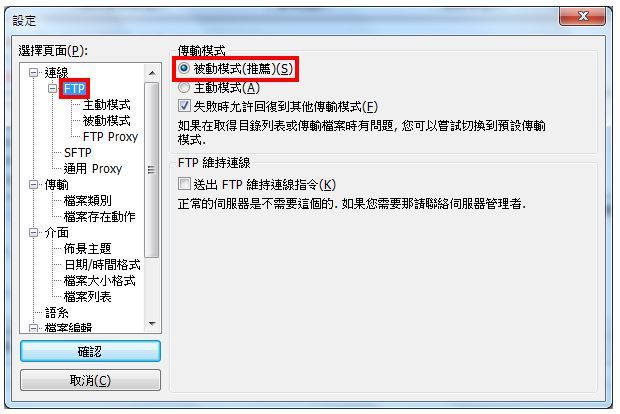Collapse the FTP tree node
This screenshot has width=620, height=414.
coord(53,88)
